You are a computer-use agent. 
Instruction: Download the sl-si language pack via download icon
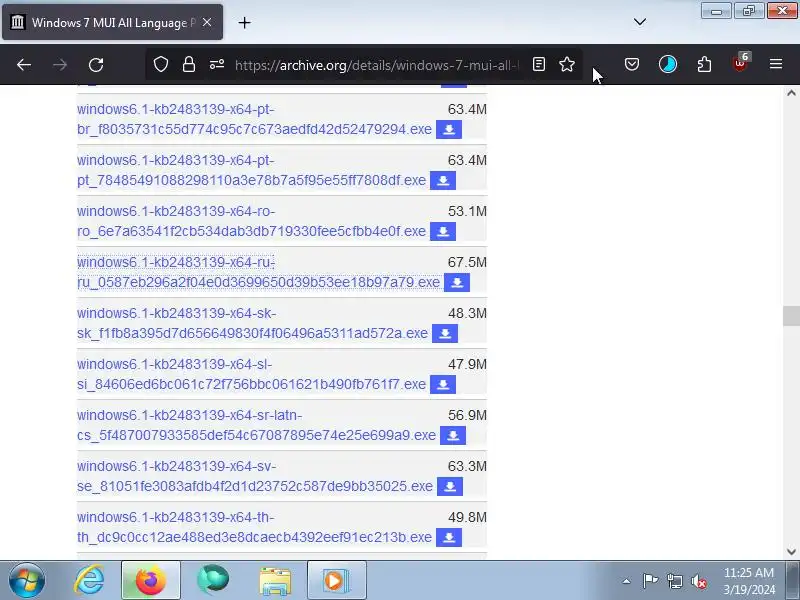click(x=443, y=385)
